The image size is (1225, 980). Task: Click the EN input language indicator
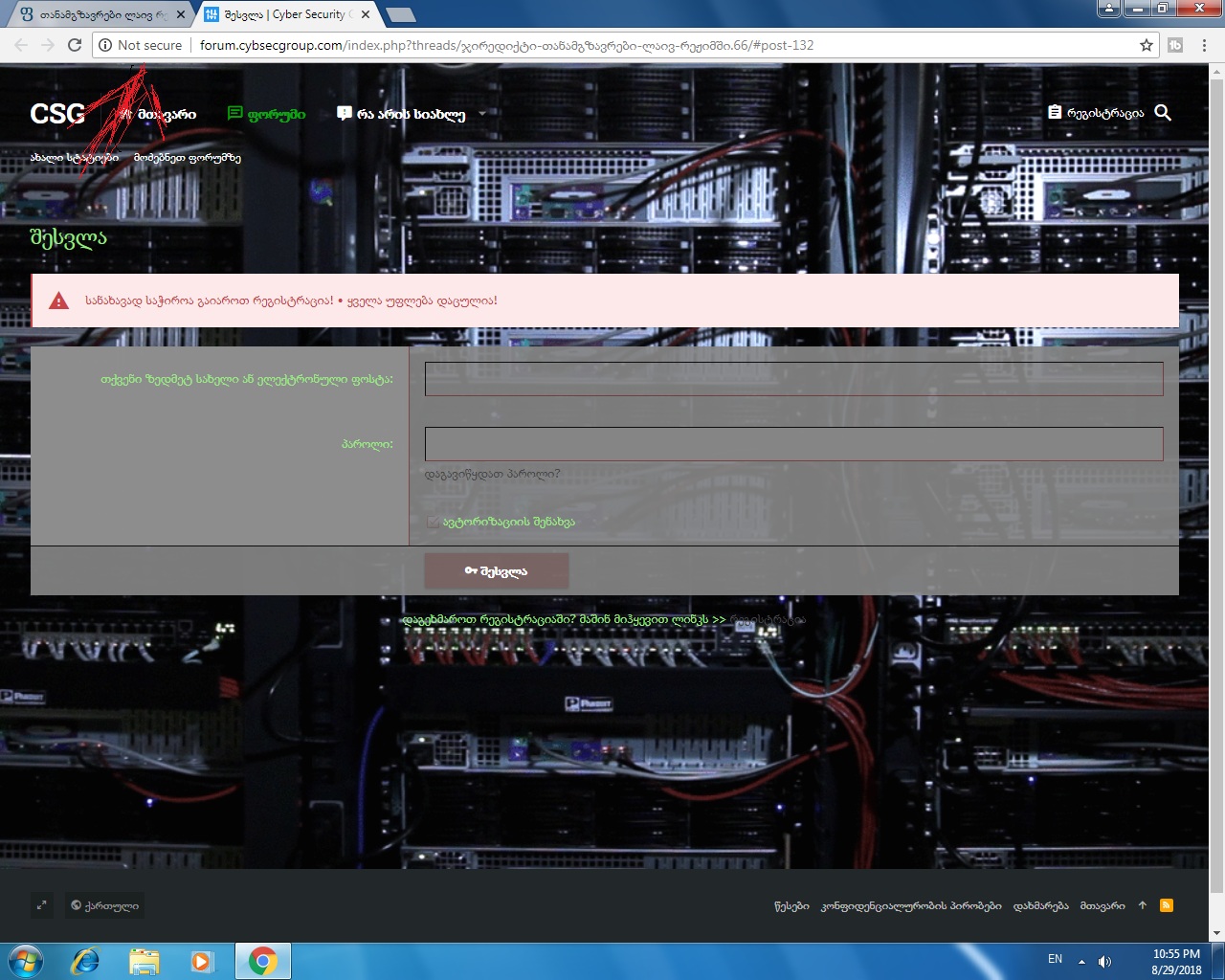coord(1055,959)
